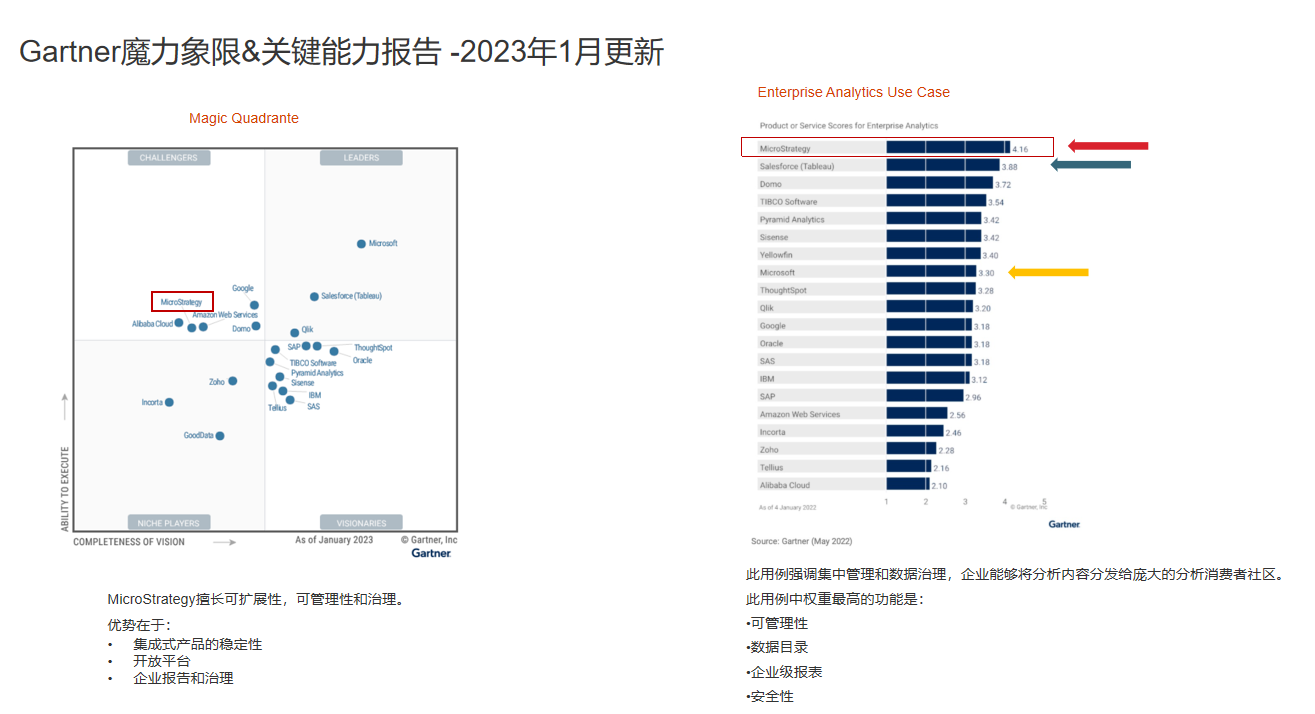Click the "COMPLETENESS OF VISION" axis label
Image resolution: width=1315 pixels, height=714 pixels.
pyautogui.click(x=129, y=542)
